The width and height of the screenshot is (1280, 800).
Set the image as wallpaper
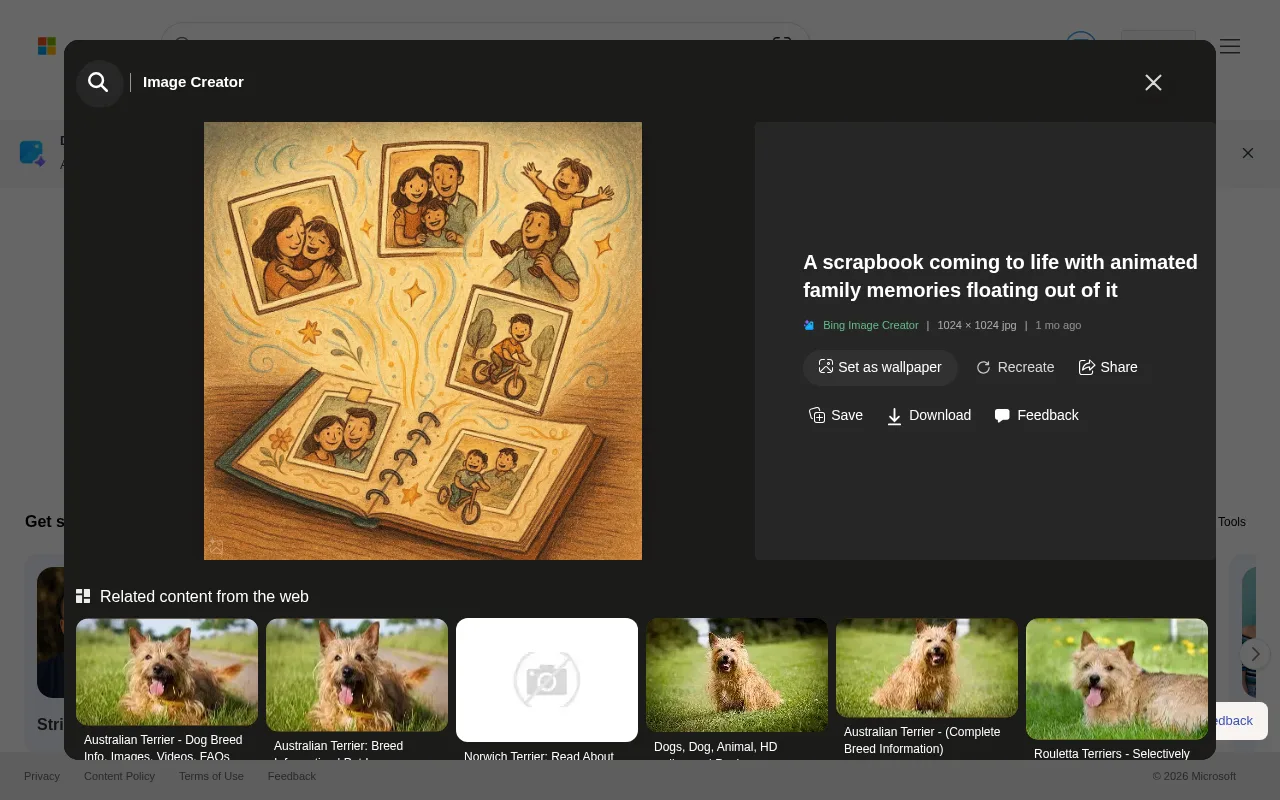pos(880,367)
